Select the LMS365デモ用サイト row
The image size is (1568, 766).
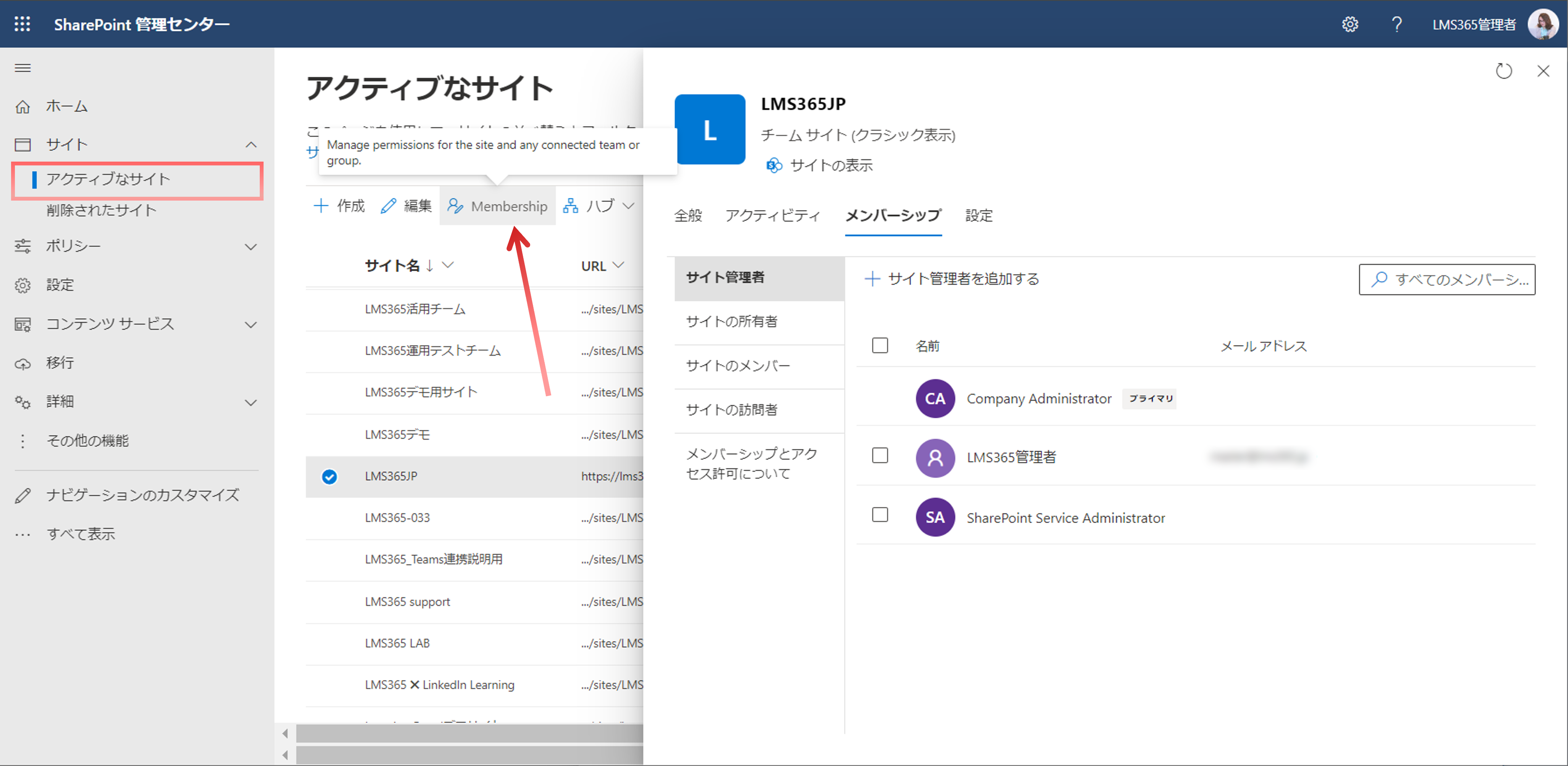point(474,393)
